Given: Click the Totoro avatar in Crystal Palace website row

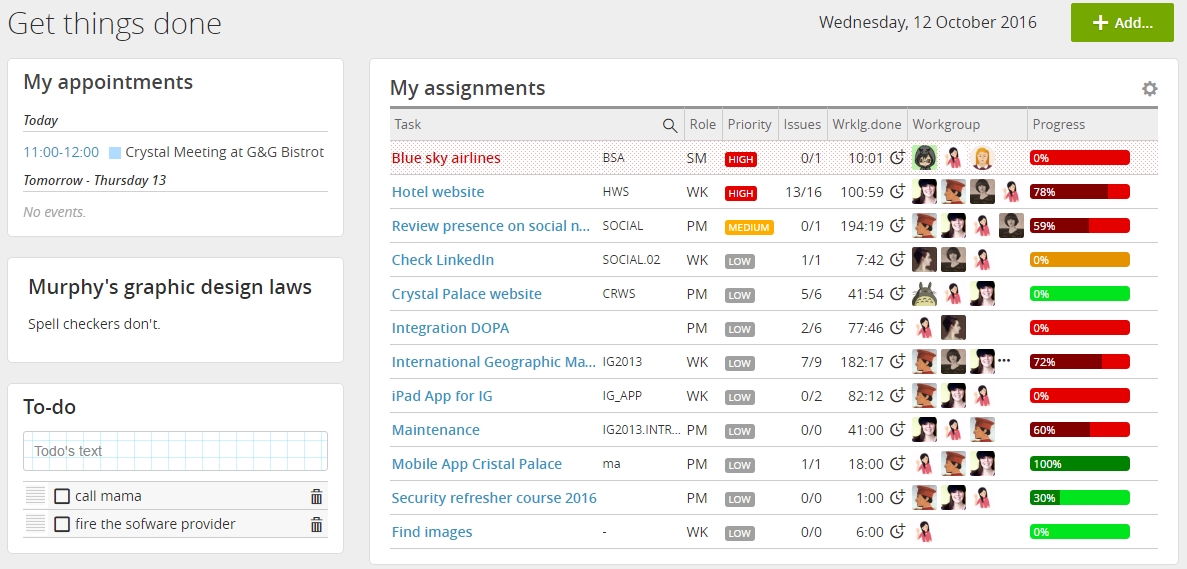Looking at the screenshot, I should tap(924, 294).
